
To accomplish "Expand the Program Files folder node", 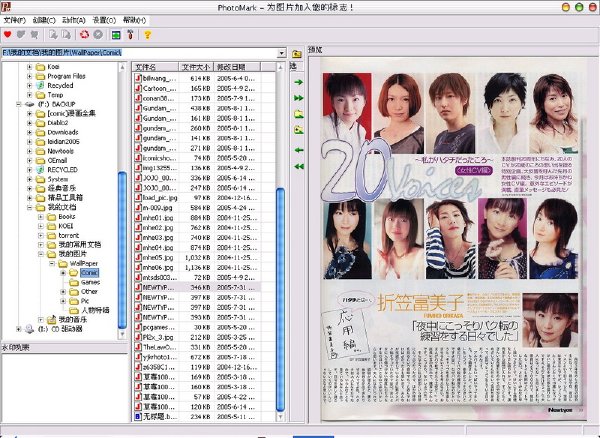I will coord(29,76).
